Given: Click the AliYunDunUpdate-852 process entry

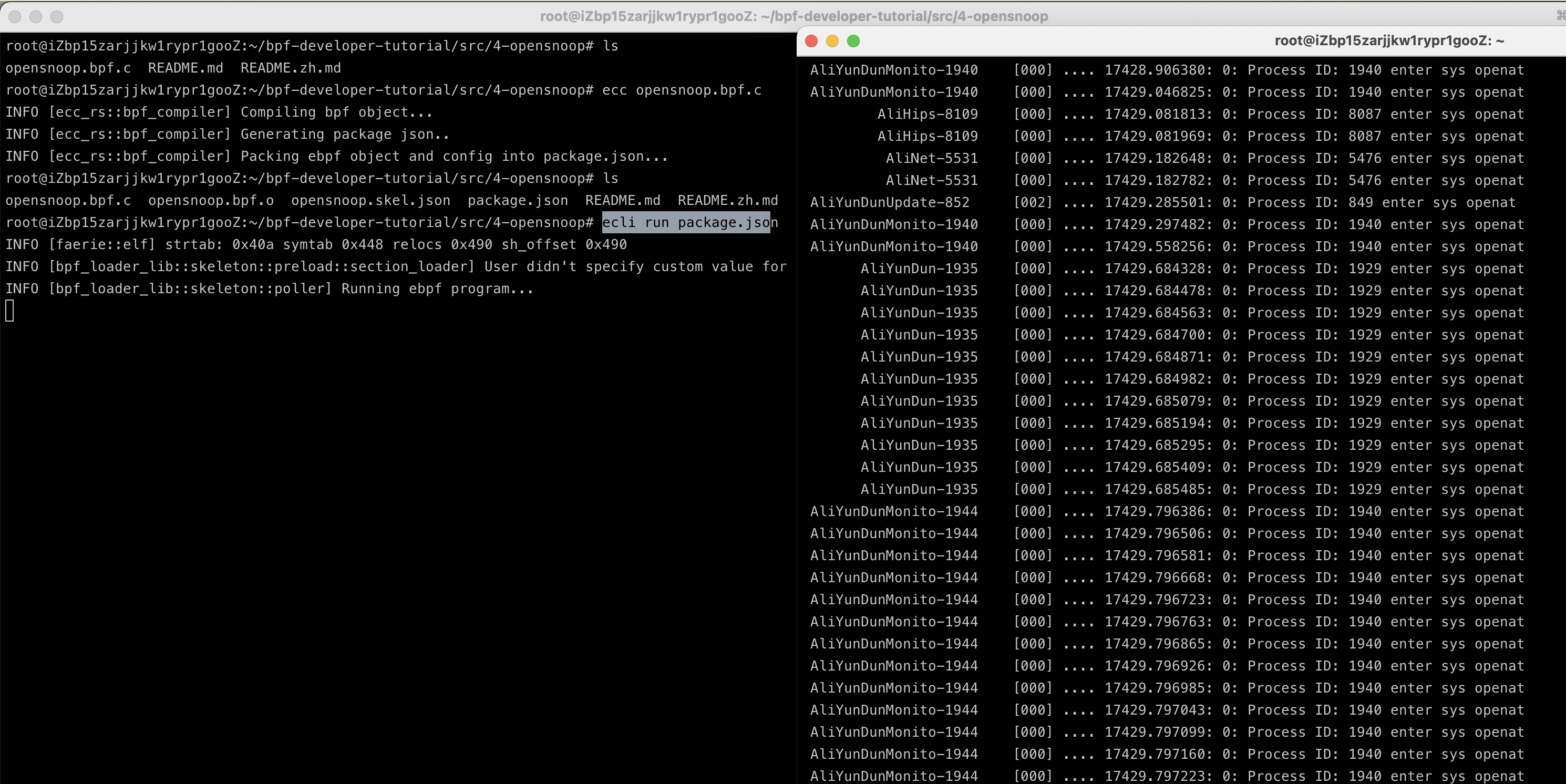Looking at the screenshot, I should click(x=889, y=202).
